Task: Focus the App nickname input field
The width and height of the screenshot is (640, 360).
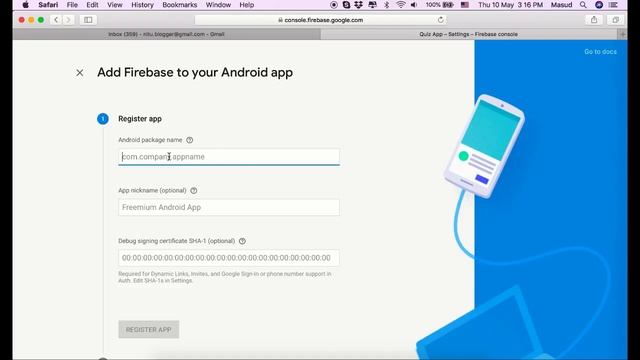Action: coord(229,207)
